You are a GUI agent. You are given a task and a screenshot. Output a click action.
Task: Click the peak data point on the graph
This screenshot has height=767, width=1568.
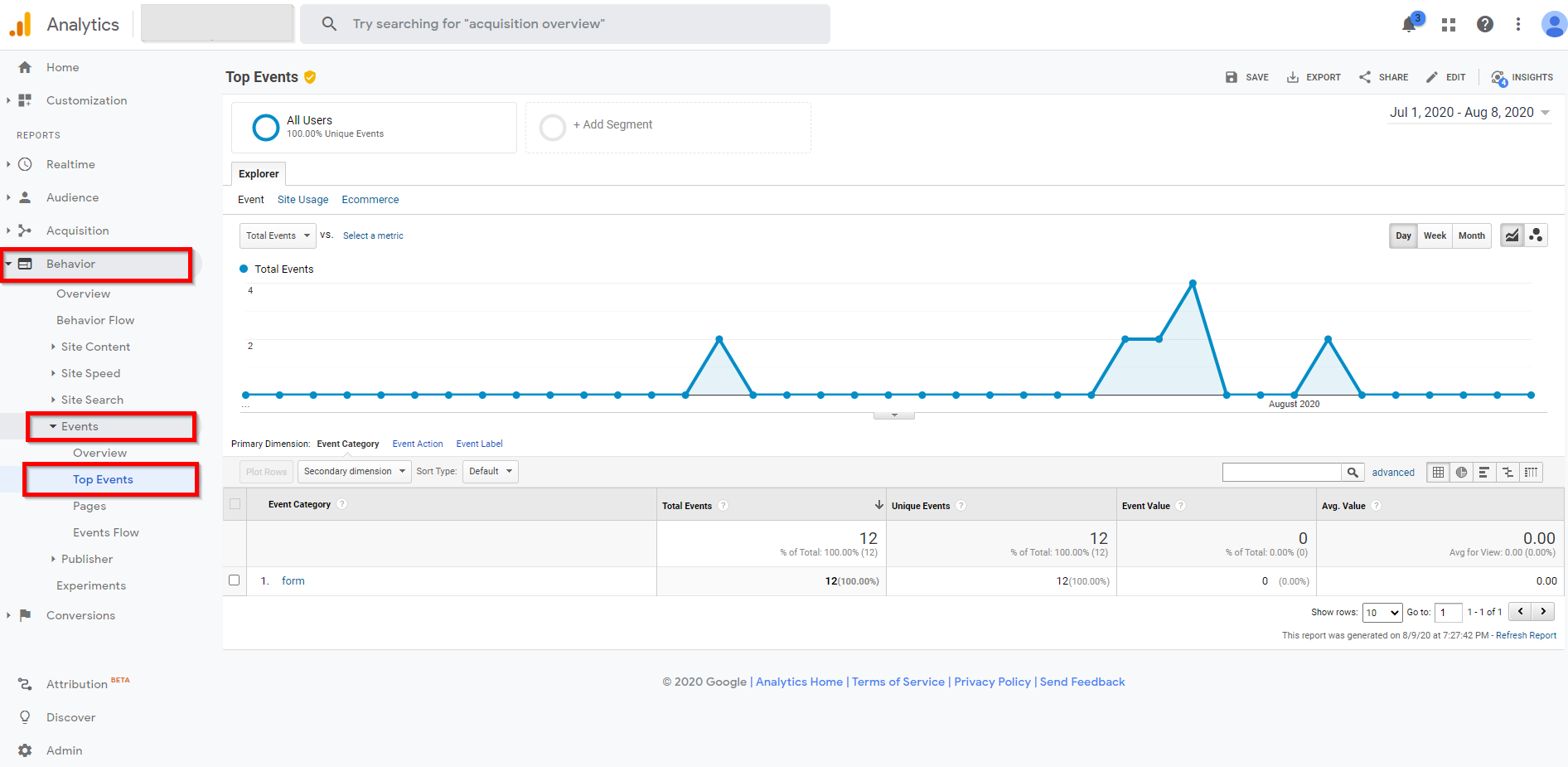click(1193, 284)
